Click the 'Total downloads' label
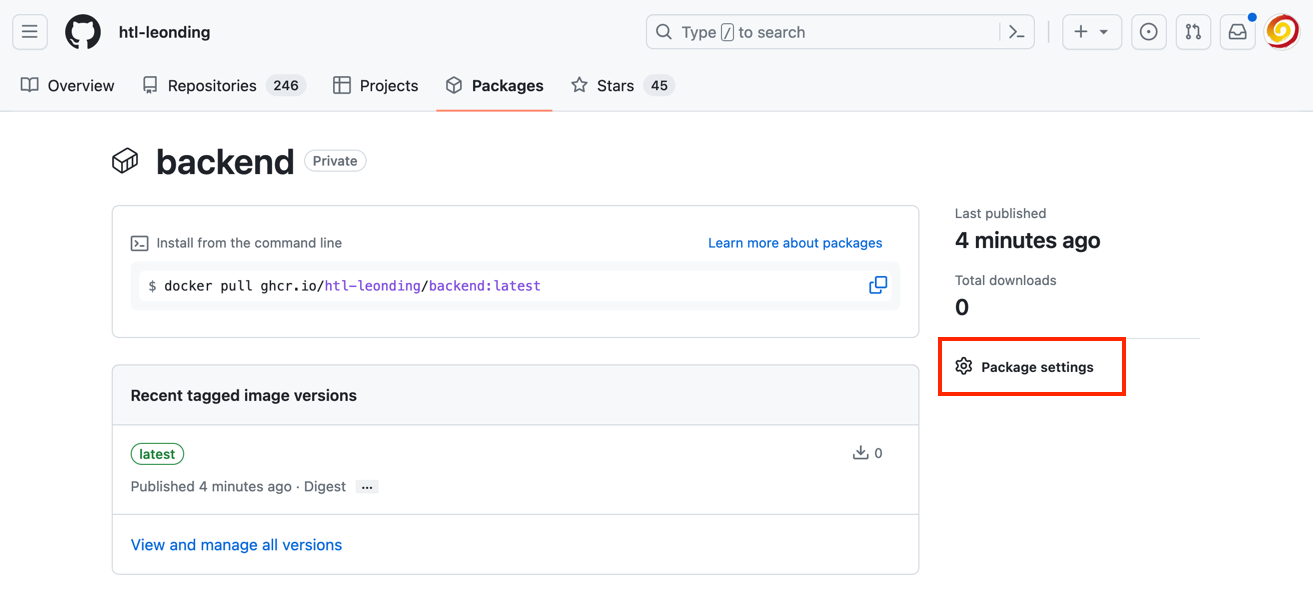The width and height of the screenshot is (1313, 593). coord(1006,280)
